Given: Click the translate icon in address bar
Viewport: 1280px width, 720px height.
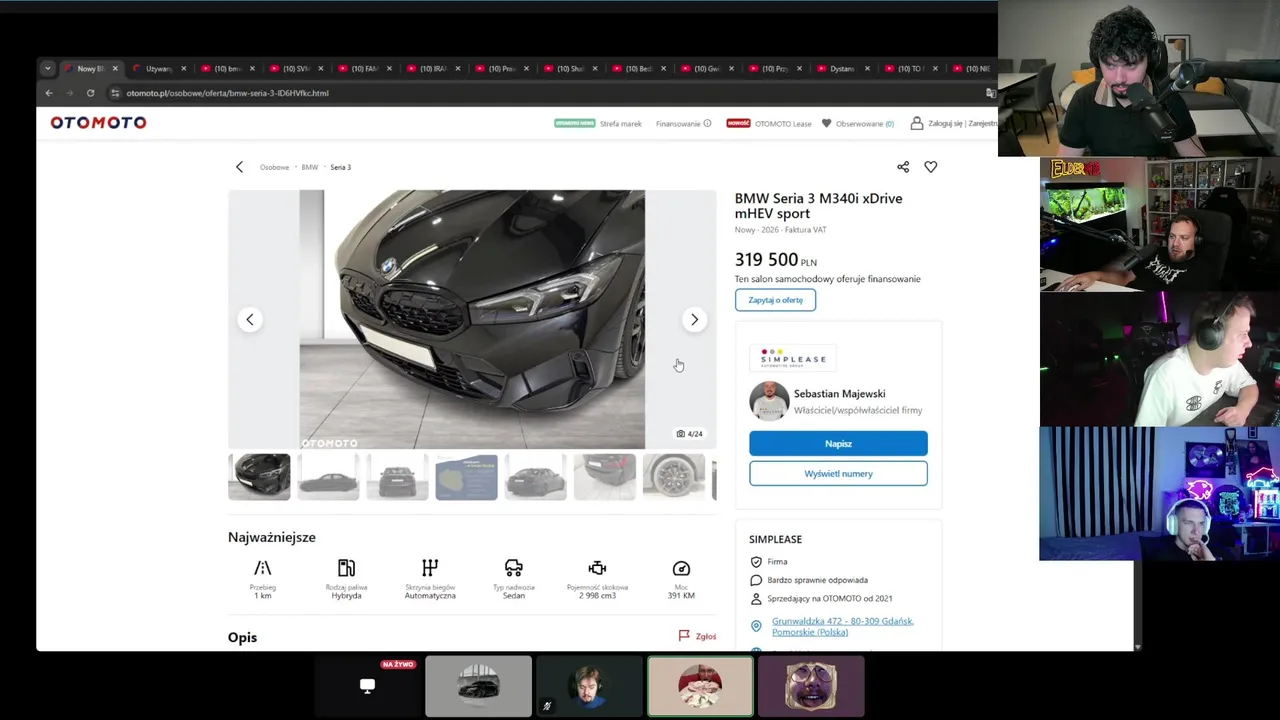Looking at the screenshot, I should [x=990, y=93].
